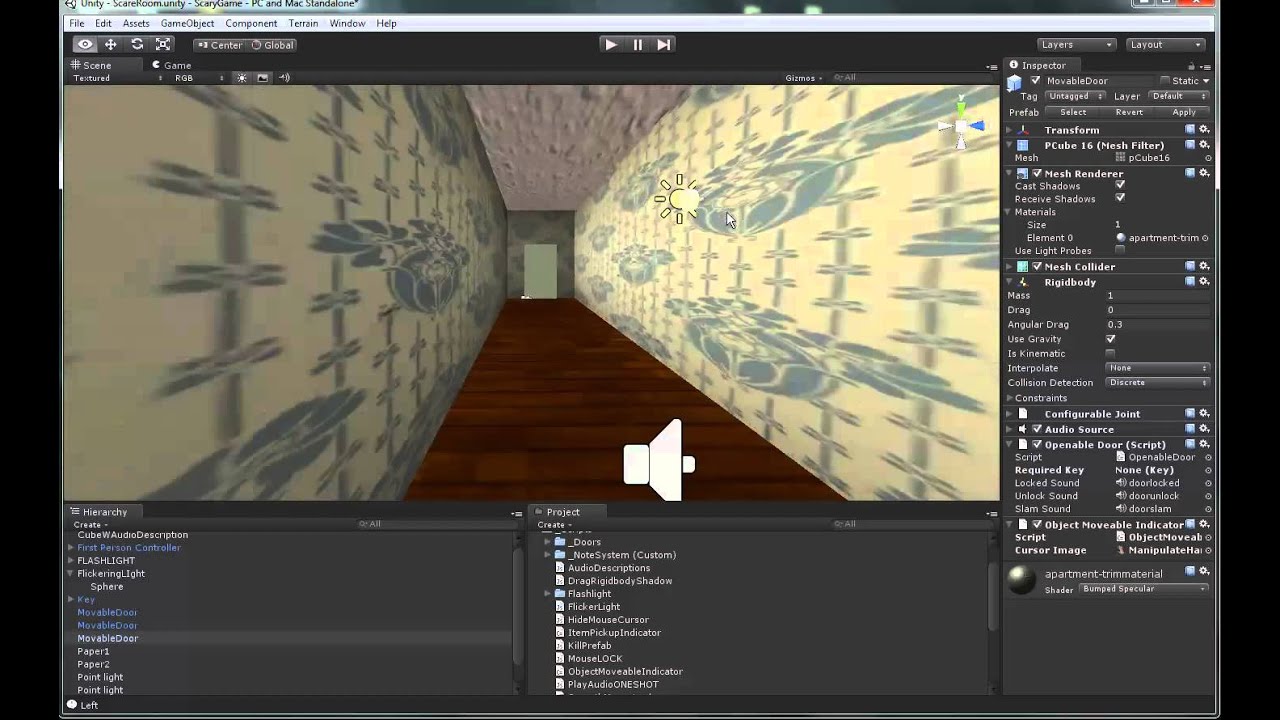Click object picker next to pCube16 mesh
Image resolution: width=1280 pixels, height=720 pixels.
[1207, 158]
